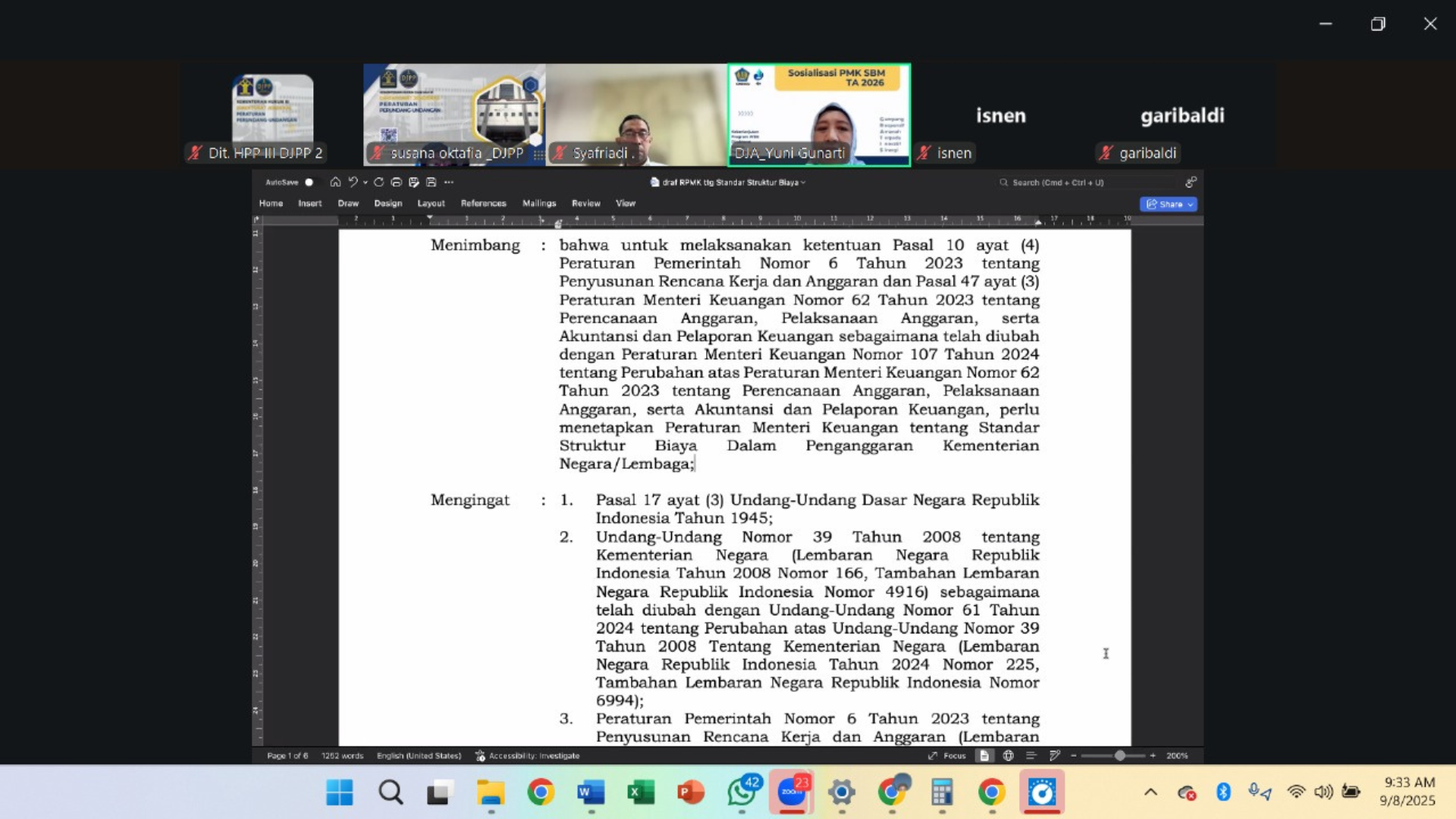Expand the Undo history dropdown arrow
Viewport: 1456px width, 819px height.
[366, 182]
